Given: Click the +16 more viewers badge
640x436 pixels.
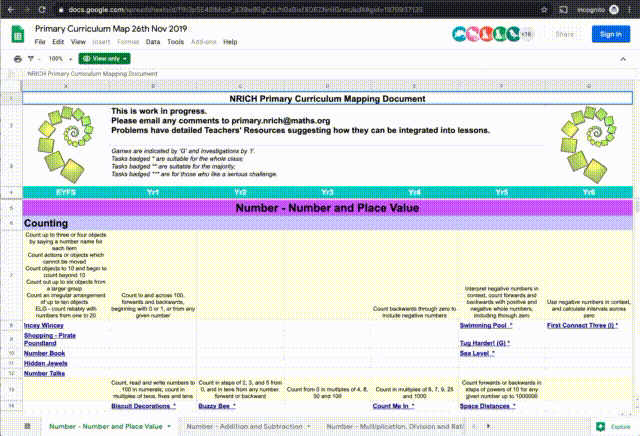Looking at the screenshot, I should (526, 34).
